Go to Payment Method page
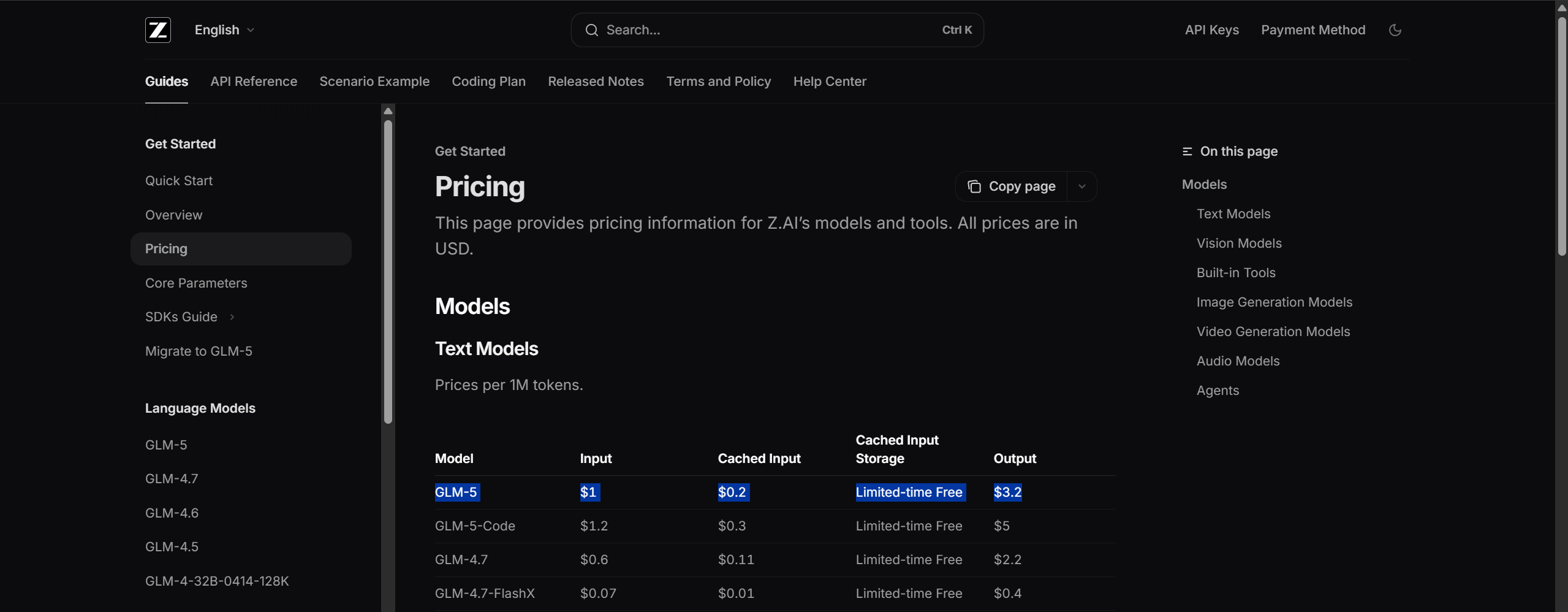This screenshot has height=612, width=1568. (x=1312, y=30)
